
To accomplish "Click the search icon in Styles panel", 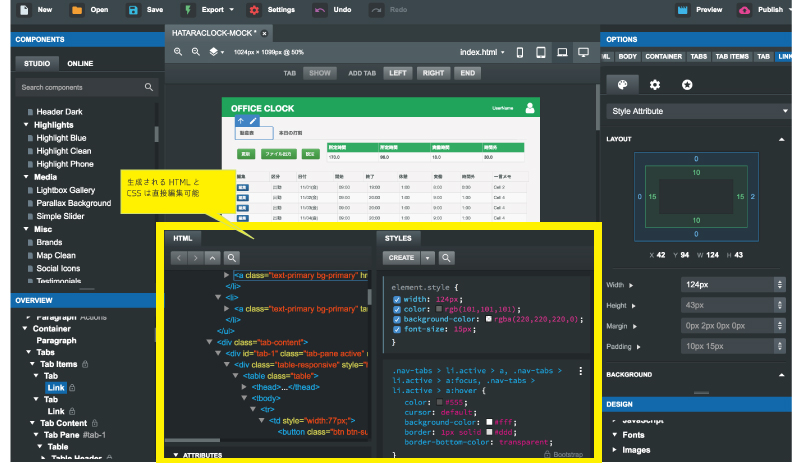I will pyautogui.click(x=447, y=257).
